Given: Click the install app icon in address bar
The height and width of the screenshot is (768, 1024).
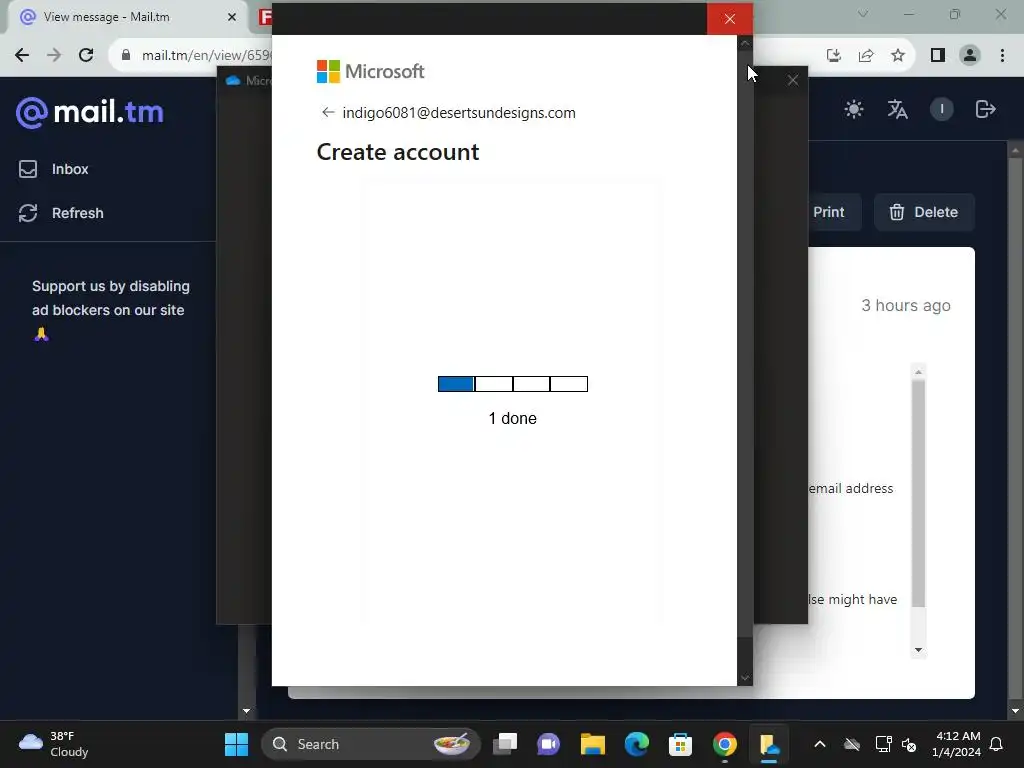Looking at the screenshot, I should tap(833, 56).
